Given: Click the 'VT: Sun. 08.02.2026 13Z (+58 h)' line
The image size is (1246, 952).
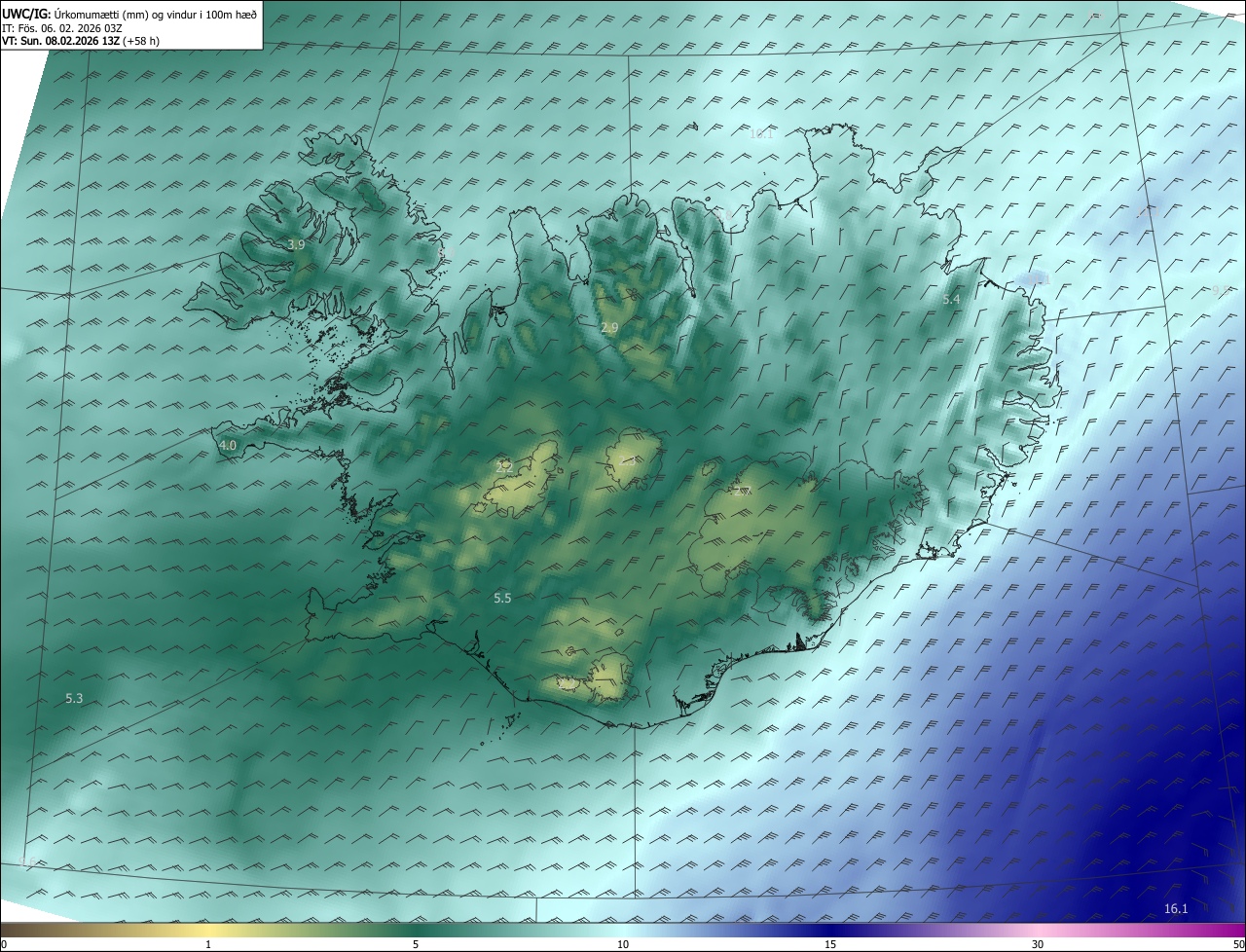Looking at the screenshot, I should click(x=81, y=41).
